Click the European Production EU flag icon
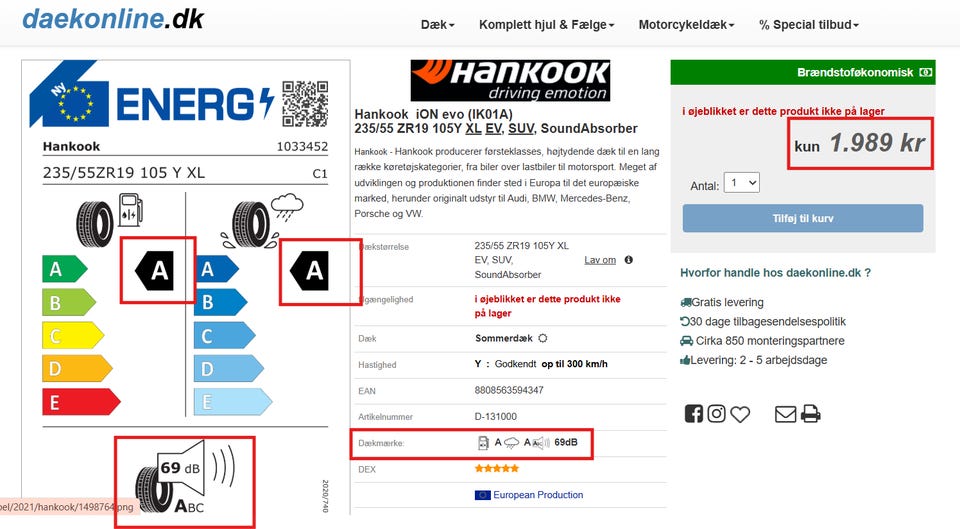The image size is (960, 529). coord(482,495)
